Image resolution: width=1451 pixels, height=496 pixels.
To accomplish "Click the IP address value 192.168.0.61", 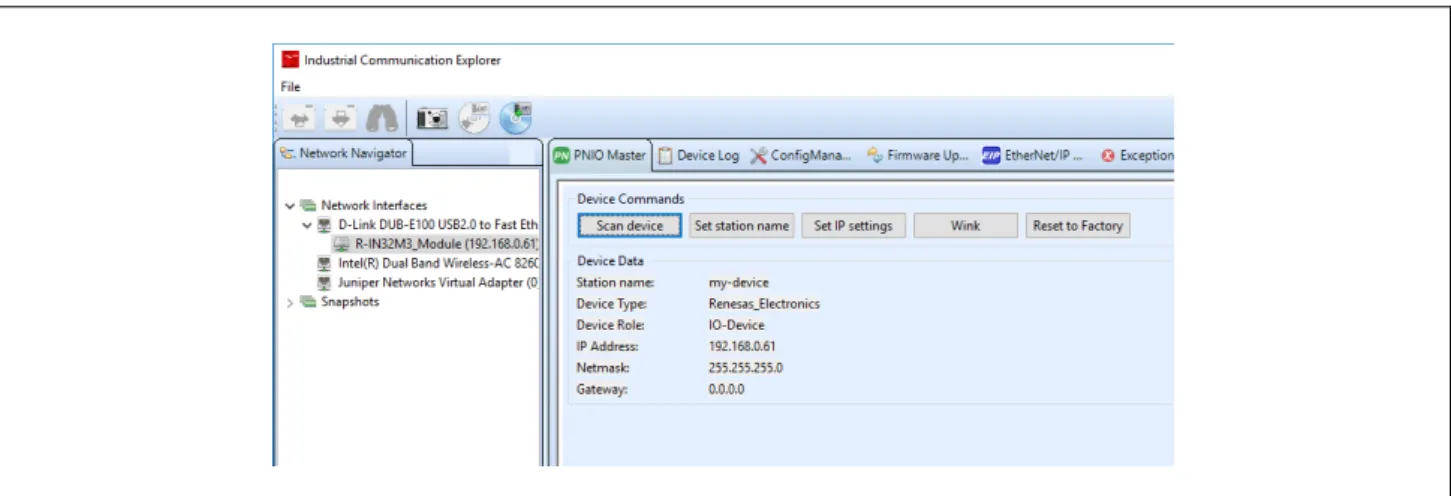I will point(742,346).
